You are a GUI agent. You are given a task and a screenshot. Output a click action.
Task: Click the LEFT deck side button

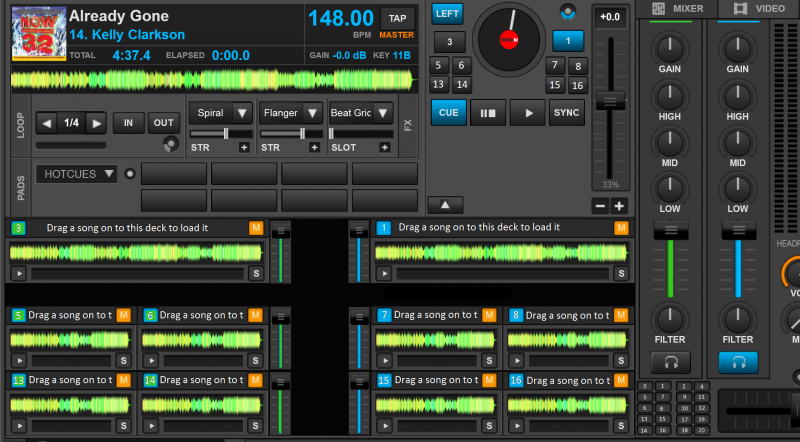[447, 14]
